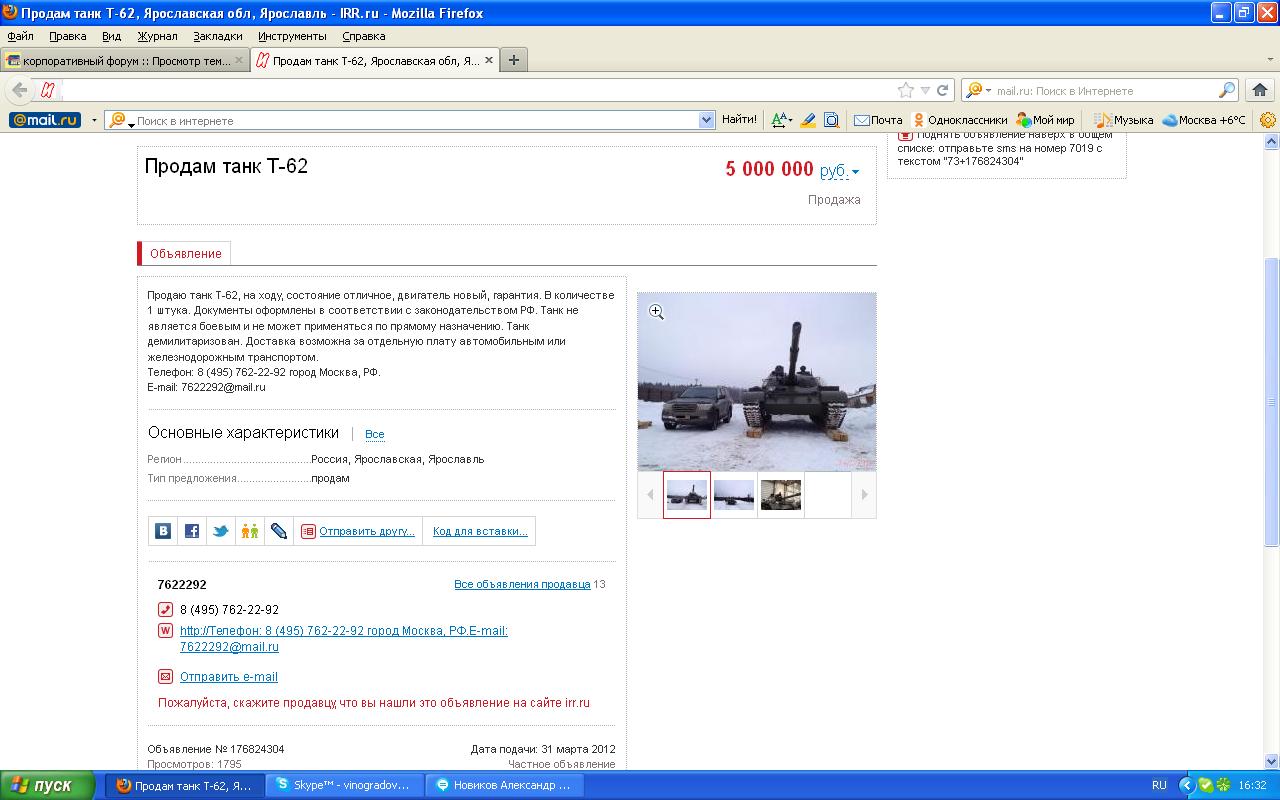
Task: Open Мой мир in the mail.ru toolbar
Action: pos(1045,120)
